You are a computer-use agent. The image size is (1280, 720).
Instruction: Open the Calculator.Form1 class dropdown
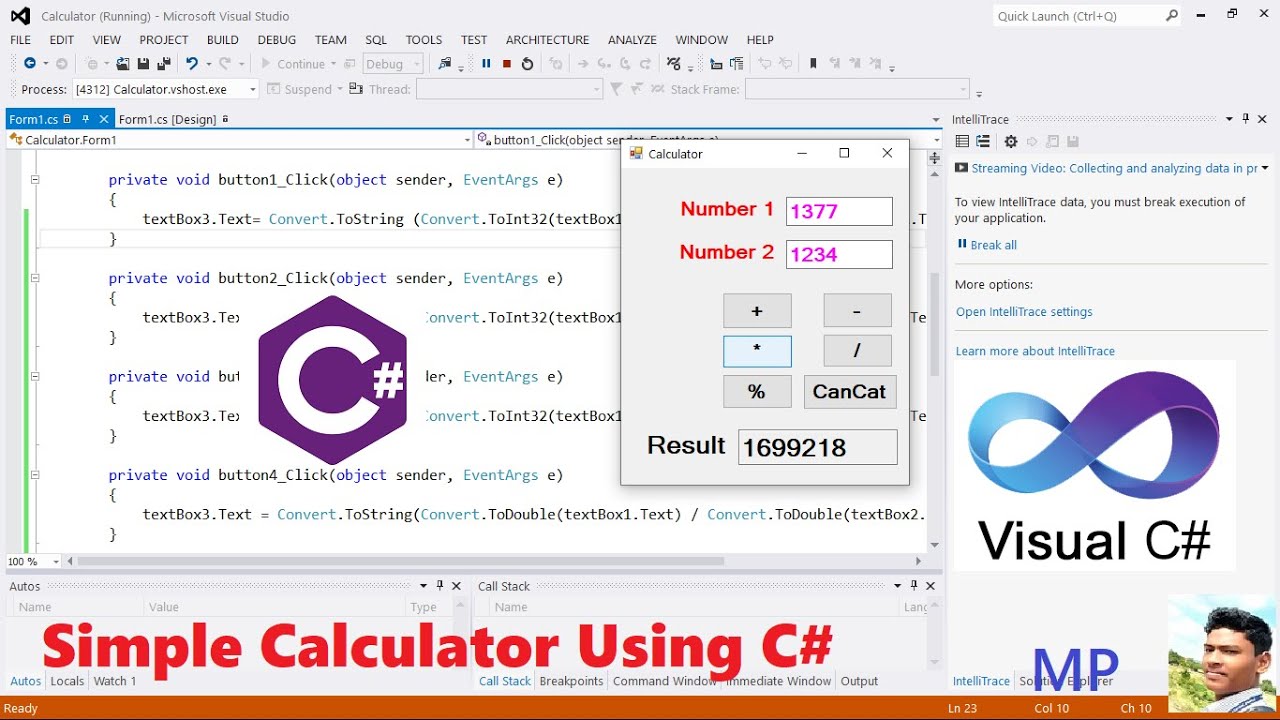[x=468, y=140]
